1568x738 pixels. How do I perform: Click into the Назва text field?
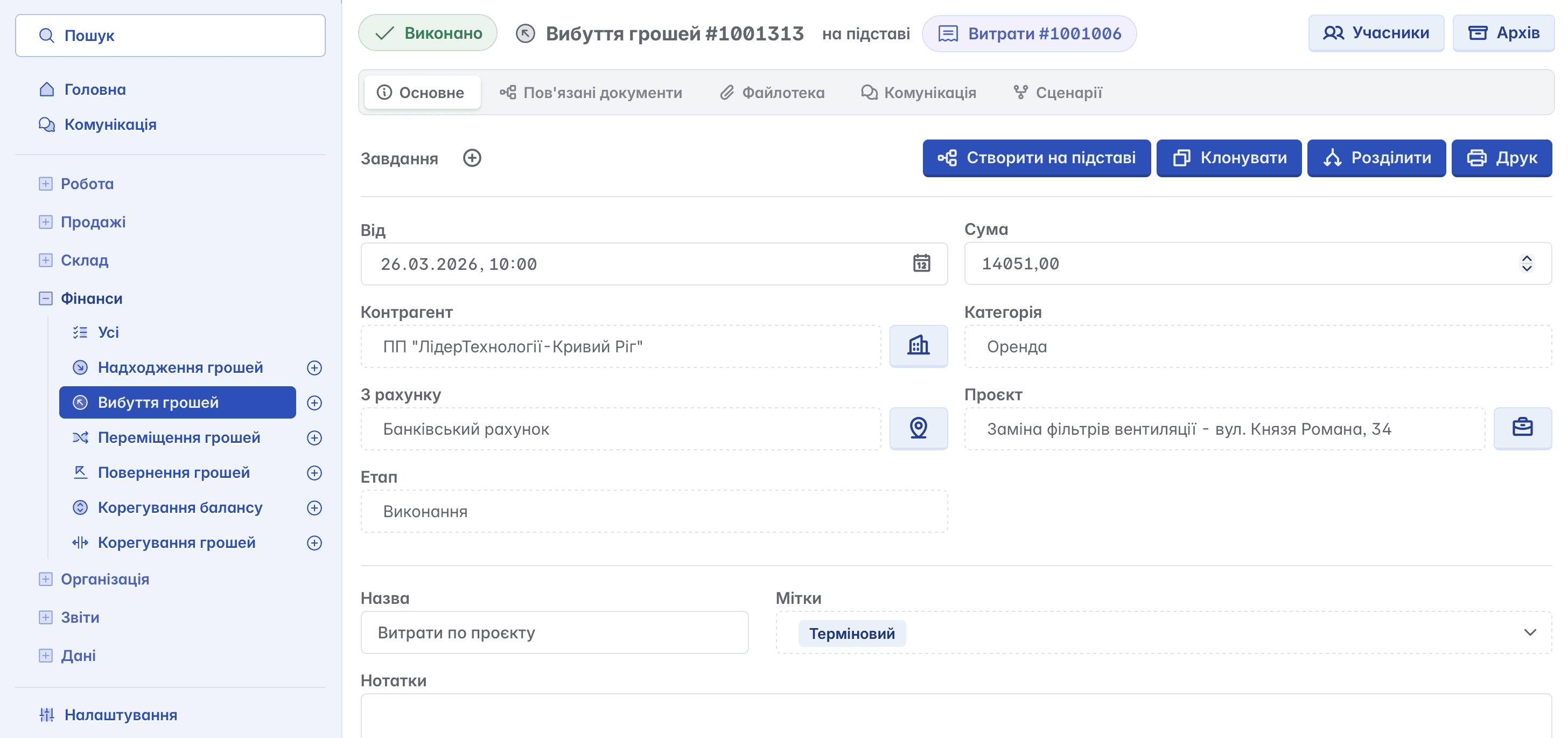click(554, 632)
